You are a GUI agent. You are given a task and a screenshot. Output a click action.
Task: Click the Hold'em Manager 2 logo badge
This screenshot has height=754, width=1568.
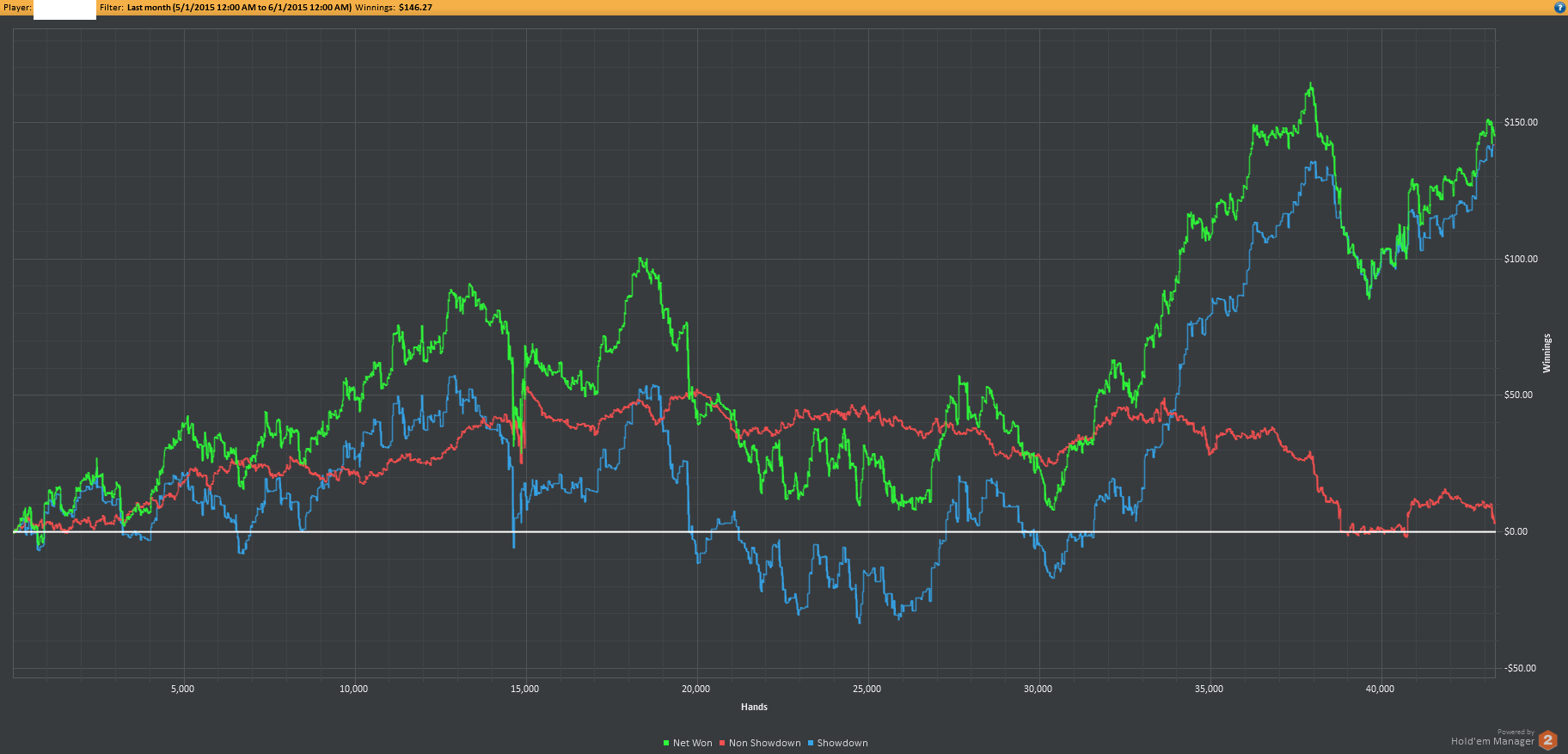tap(1548, 740)
